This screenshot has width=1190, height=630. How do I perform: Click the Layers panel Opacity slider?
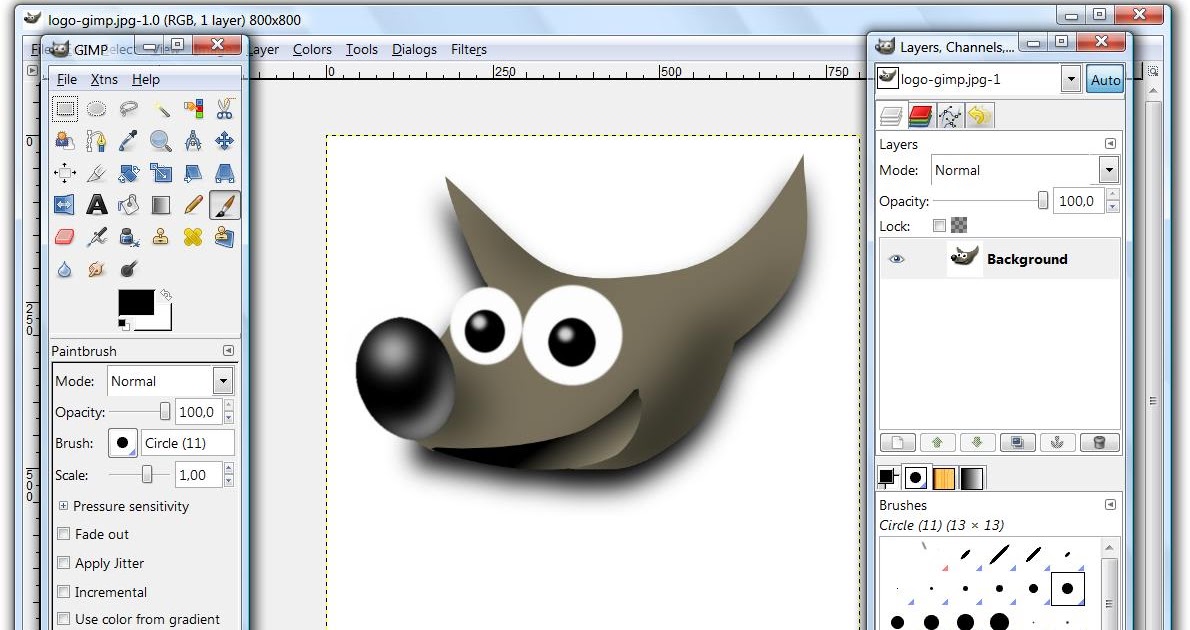(990, 200)
